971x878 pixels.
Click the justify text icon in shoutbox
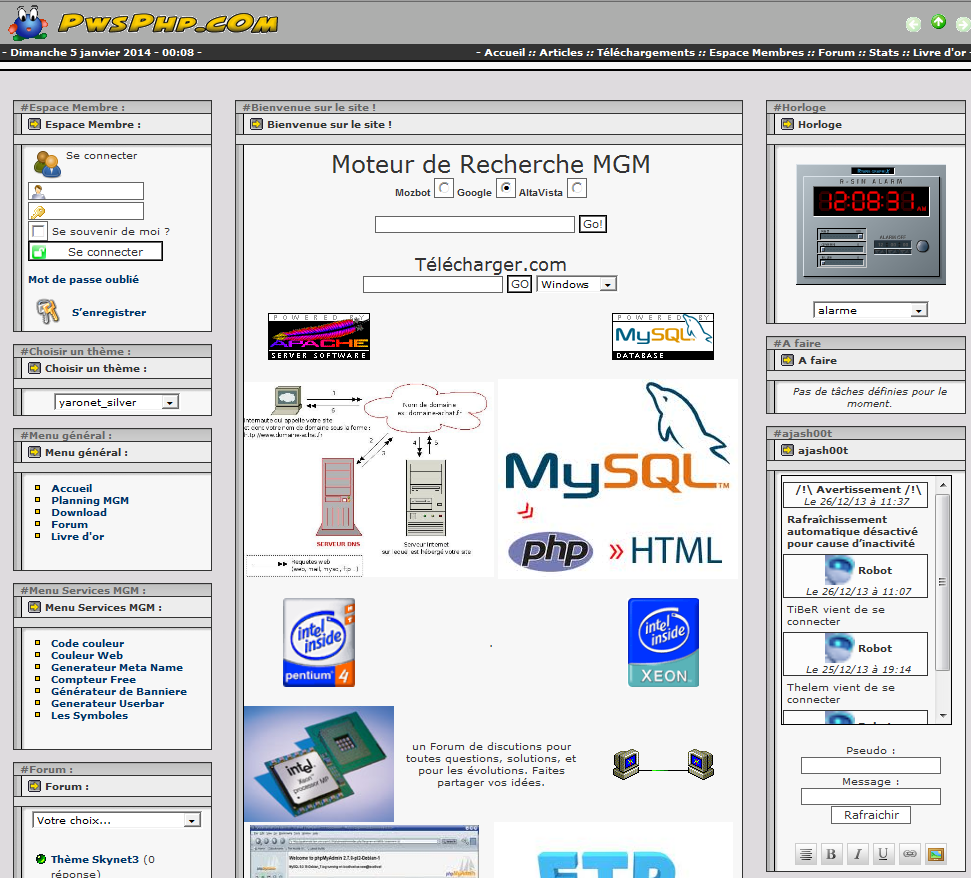806,854
